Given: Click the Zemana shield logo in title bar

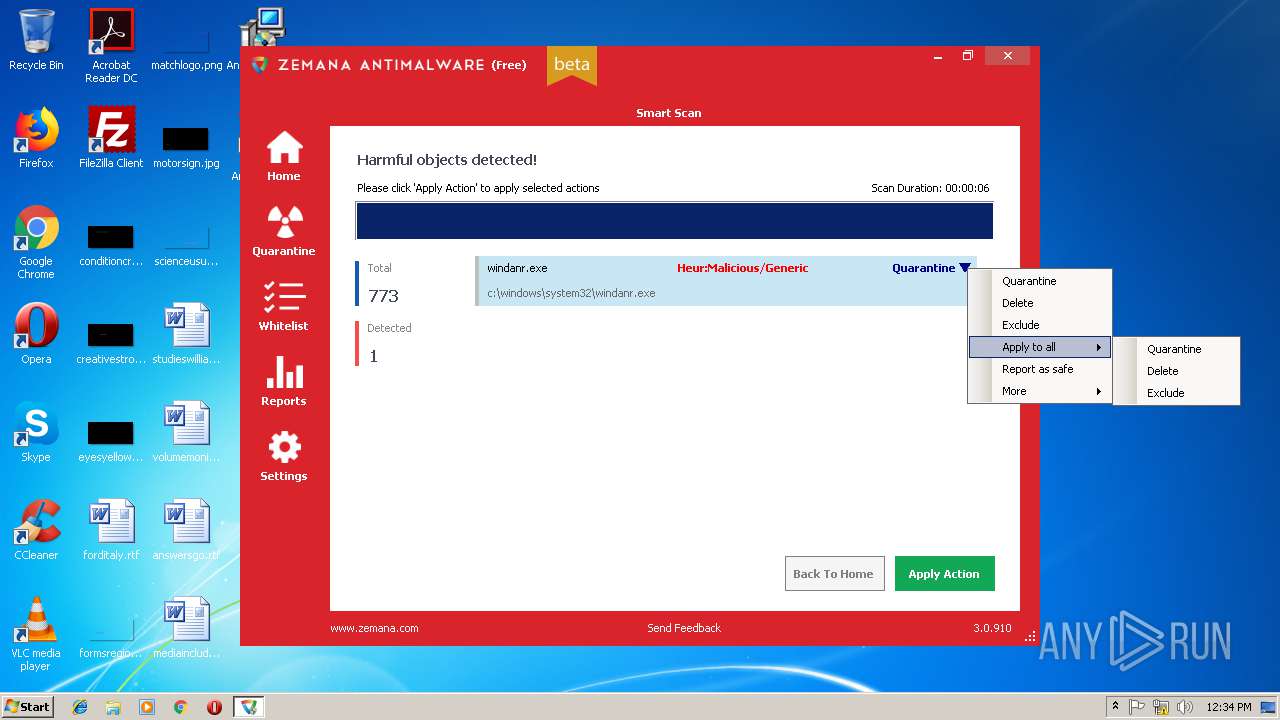Looking at the screenshot, I should click(260, 65).
